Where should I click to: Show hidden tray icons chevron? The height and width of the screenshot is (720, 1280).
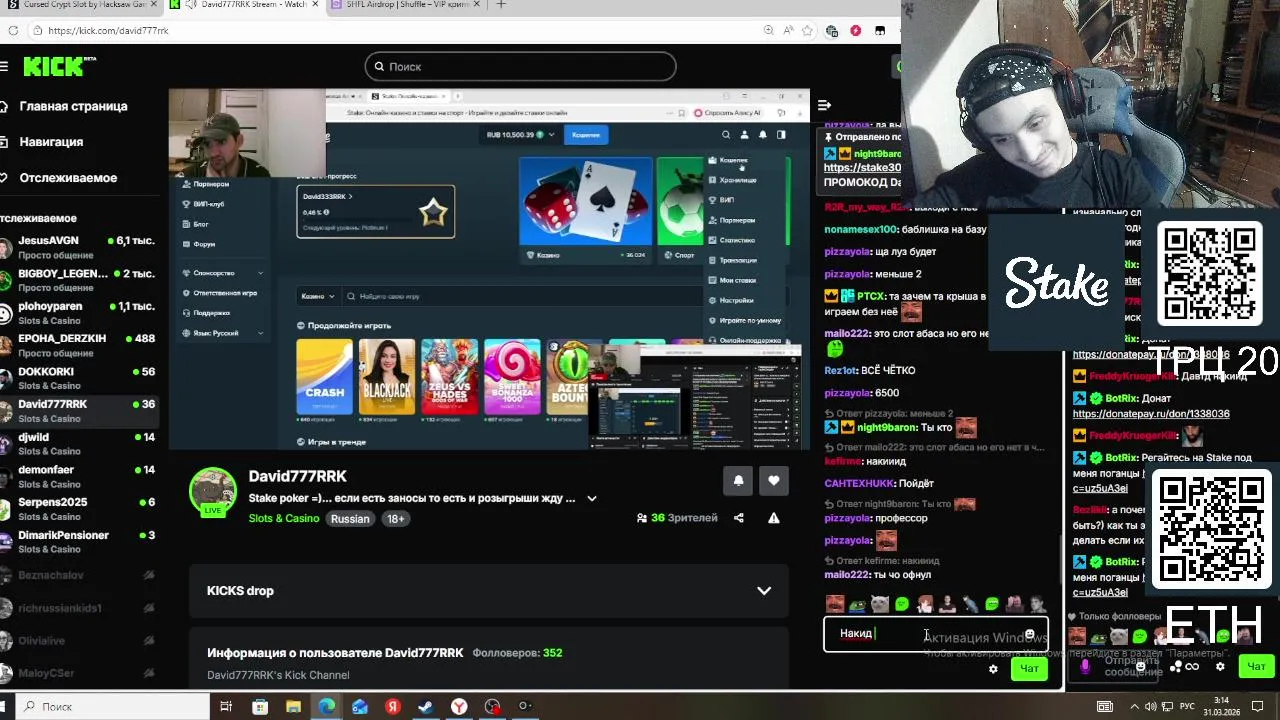click(x=1136, y=706)
